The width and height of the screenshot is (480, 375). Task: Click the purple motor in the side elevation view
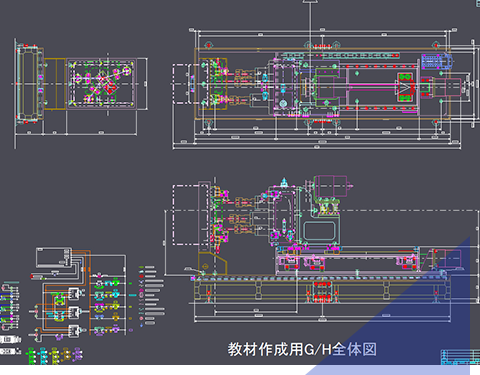tap(333, 186)
